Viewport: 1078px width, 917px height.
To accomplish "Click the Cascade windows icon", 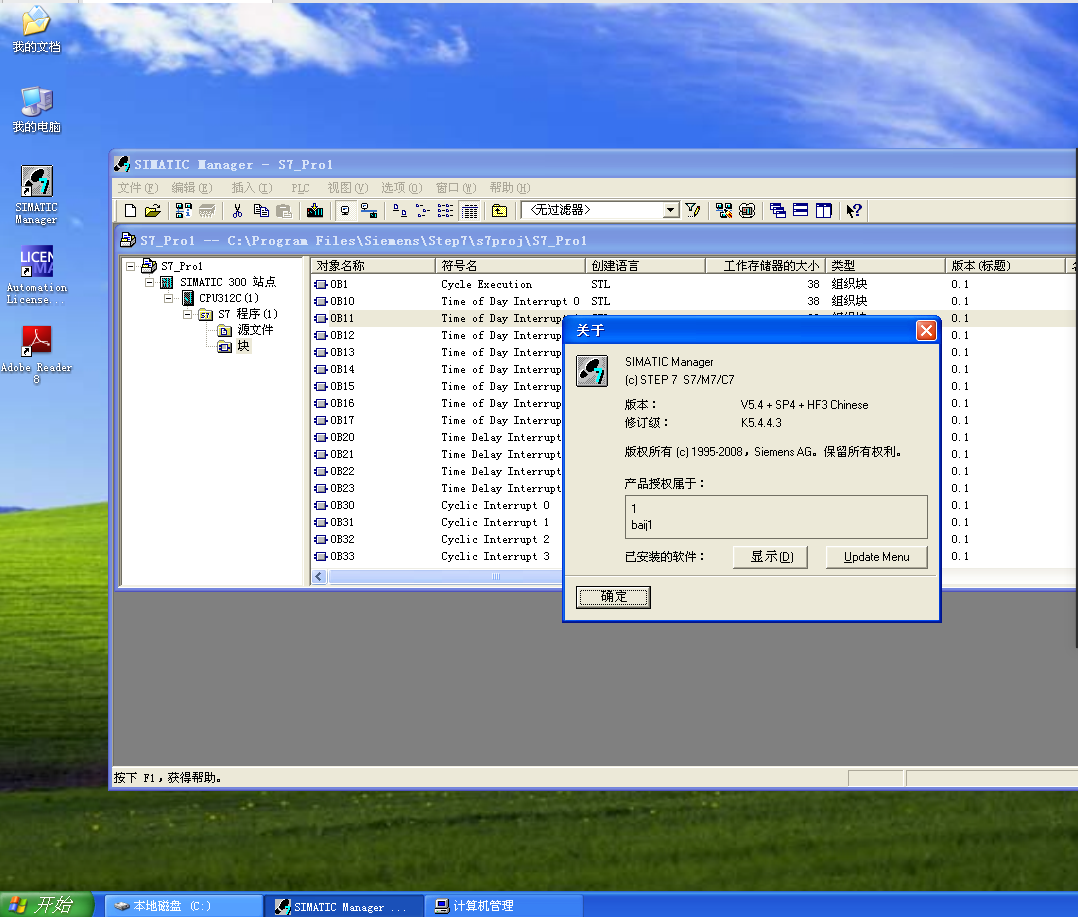I will 778,210.
